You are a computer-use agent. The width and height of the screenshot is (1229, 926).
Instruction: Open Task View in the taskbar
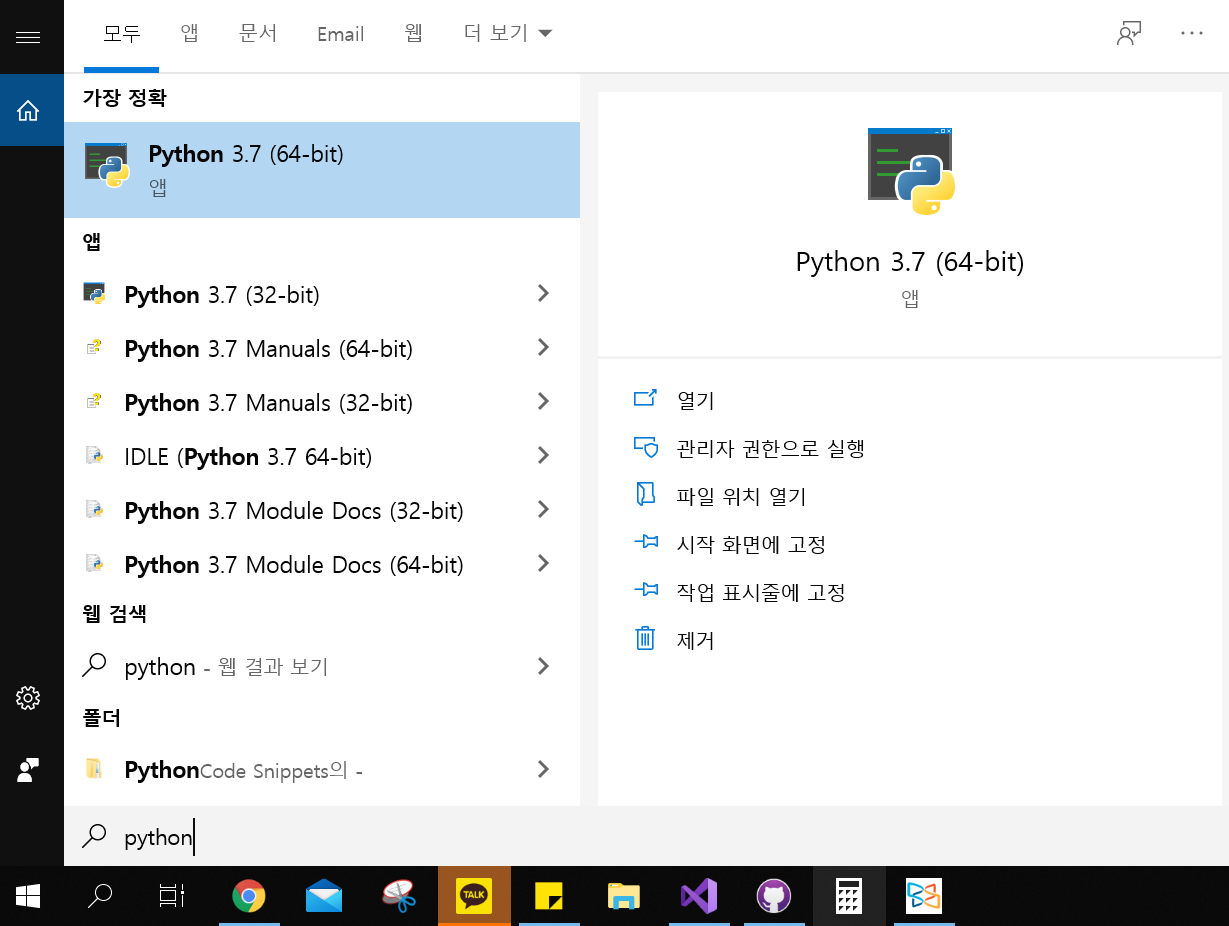(x=173, y=896)
